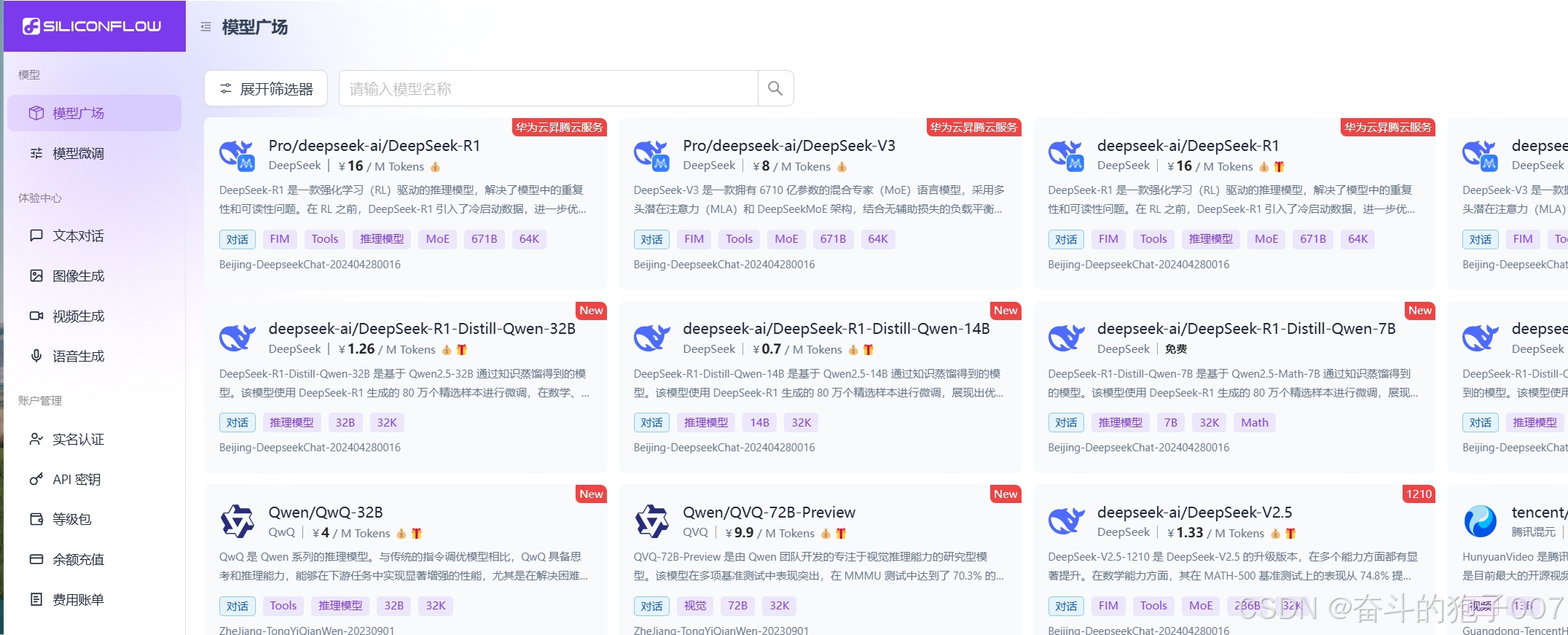
Task: Click the Qwen logo on QwQ-32B card
Action: point(237,521)
